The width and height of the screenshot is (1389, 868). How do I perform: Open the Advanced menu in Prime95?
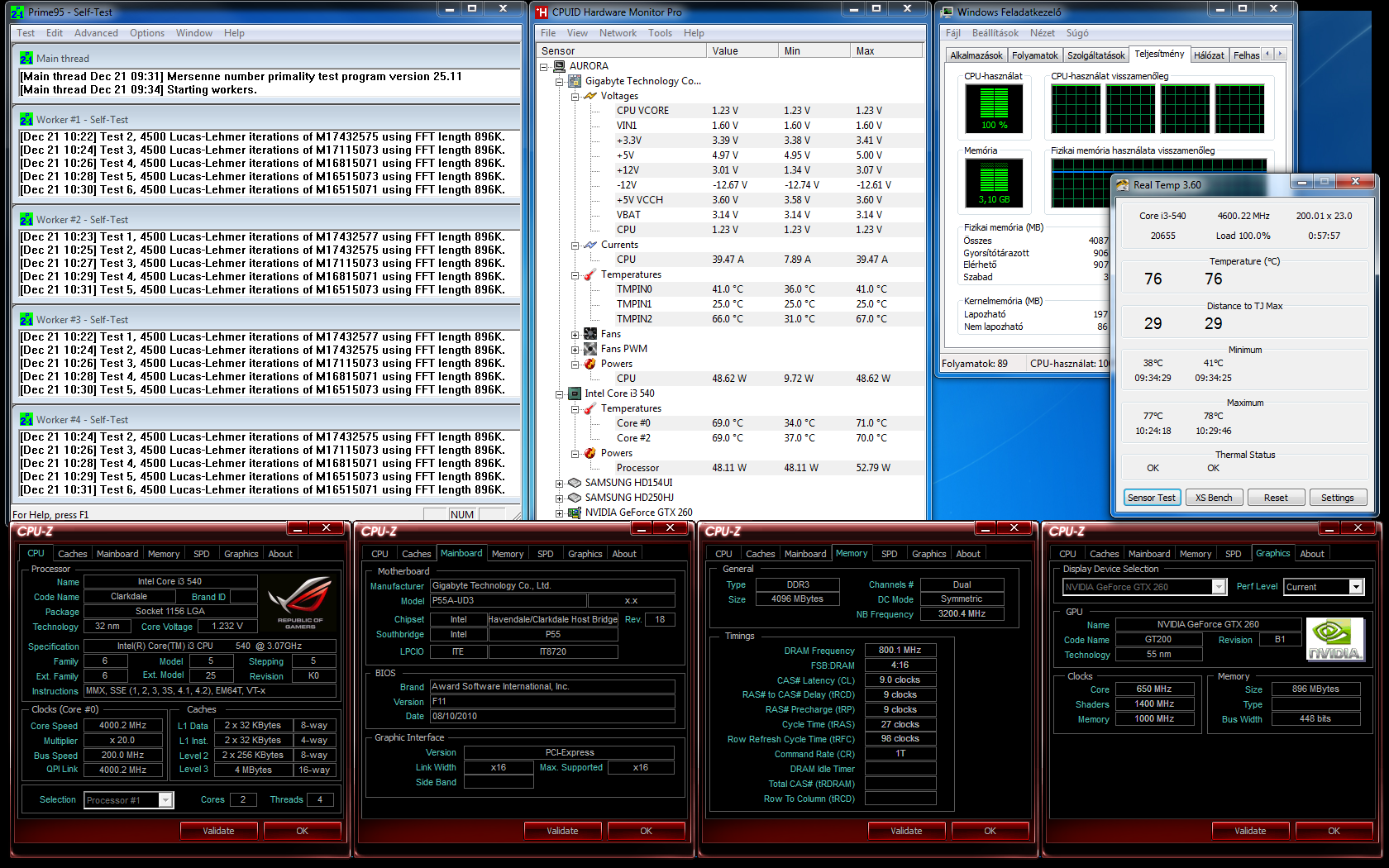(x=96, y=33)
